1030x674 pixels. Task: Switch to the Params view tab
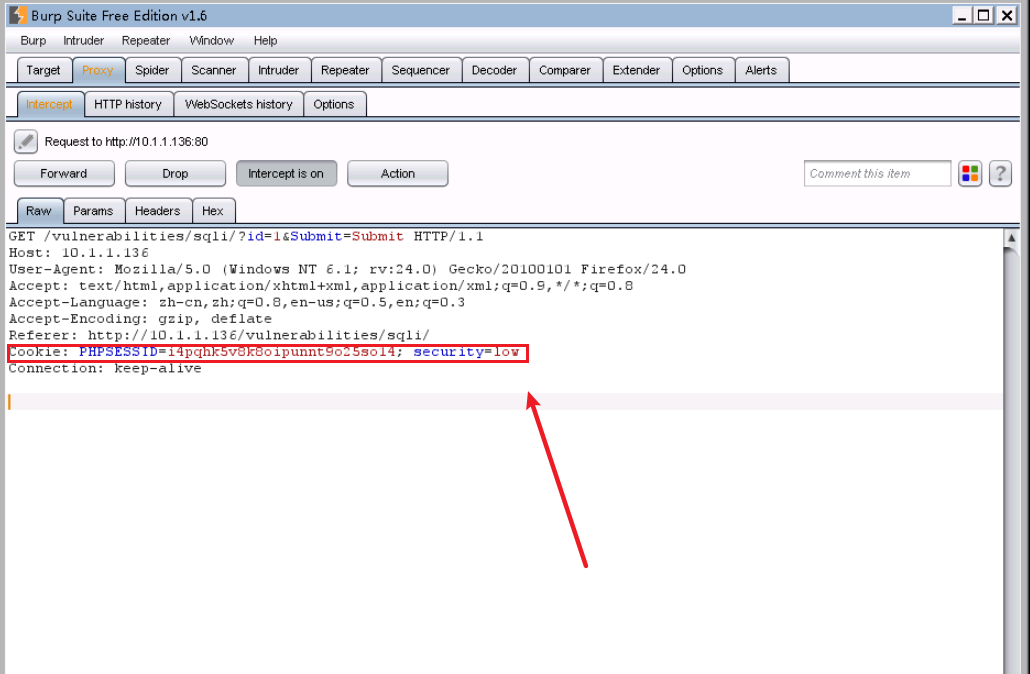pyautogui.click(x=93, y=211)
